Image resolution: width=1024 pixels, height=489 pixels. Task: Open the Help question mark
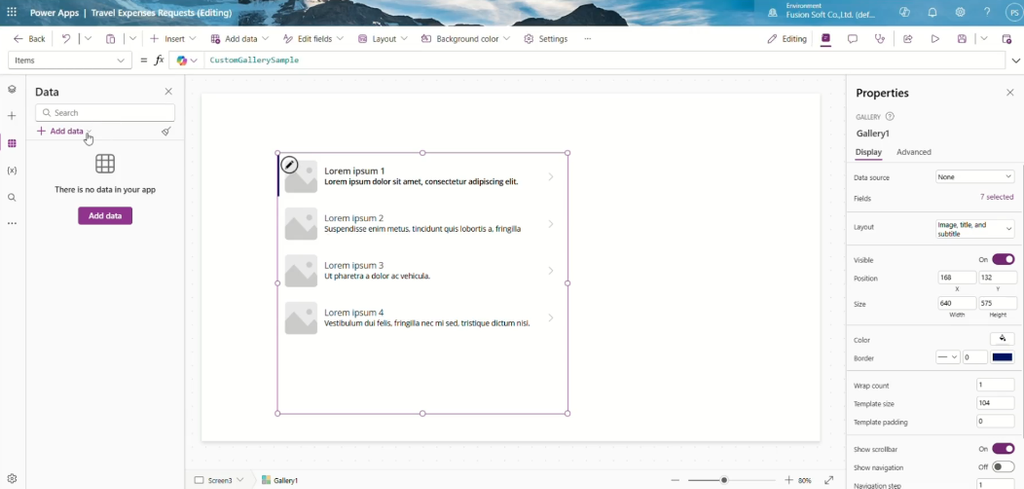click(x=987, y=12)
